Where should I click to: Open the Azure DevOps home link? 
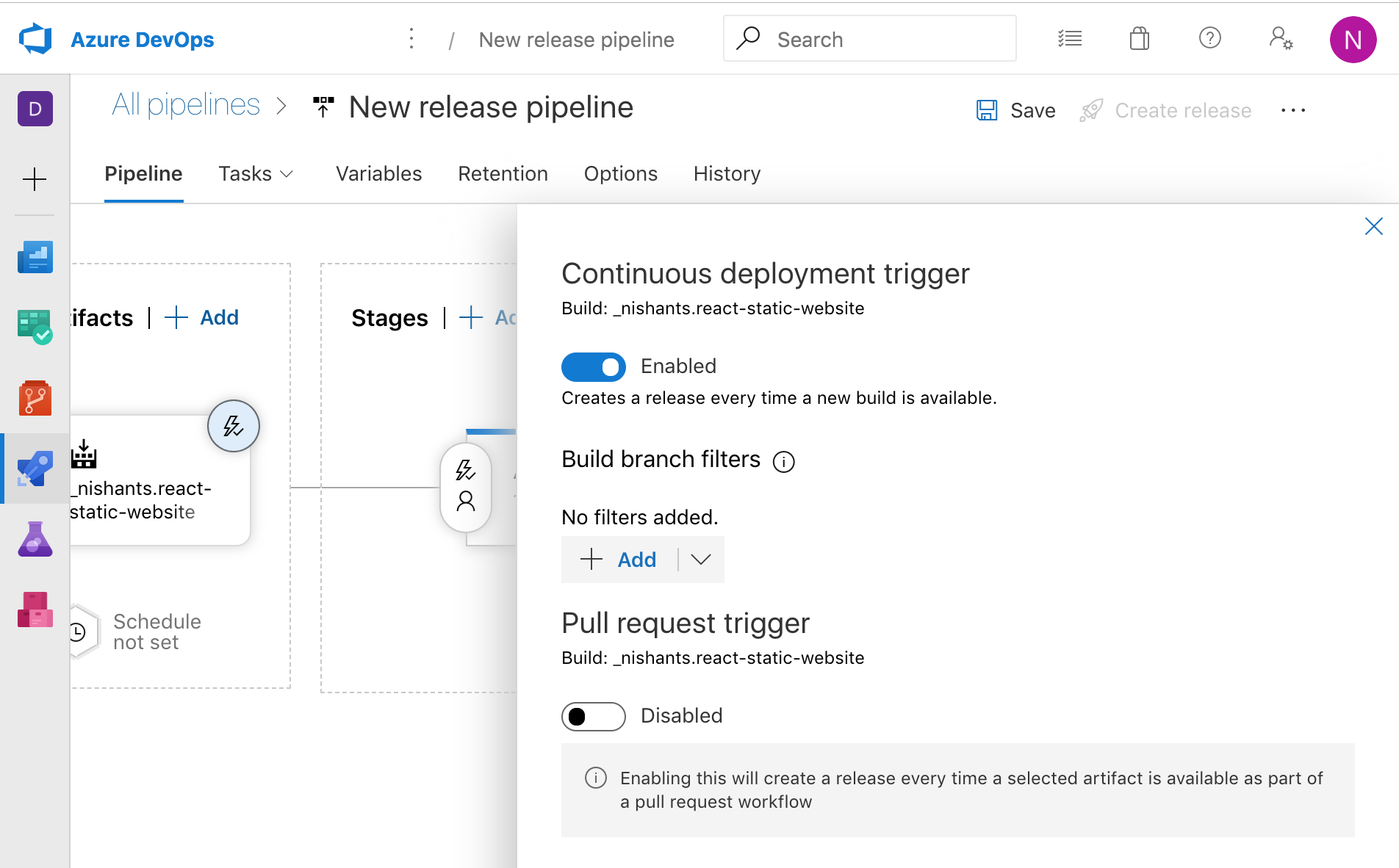point(142,40)
